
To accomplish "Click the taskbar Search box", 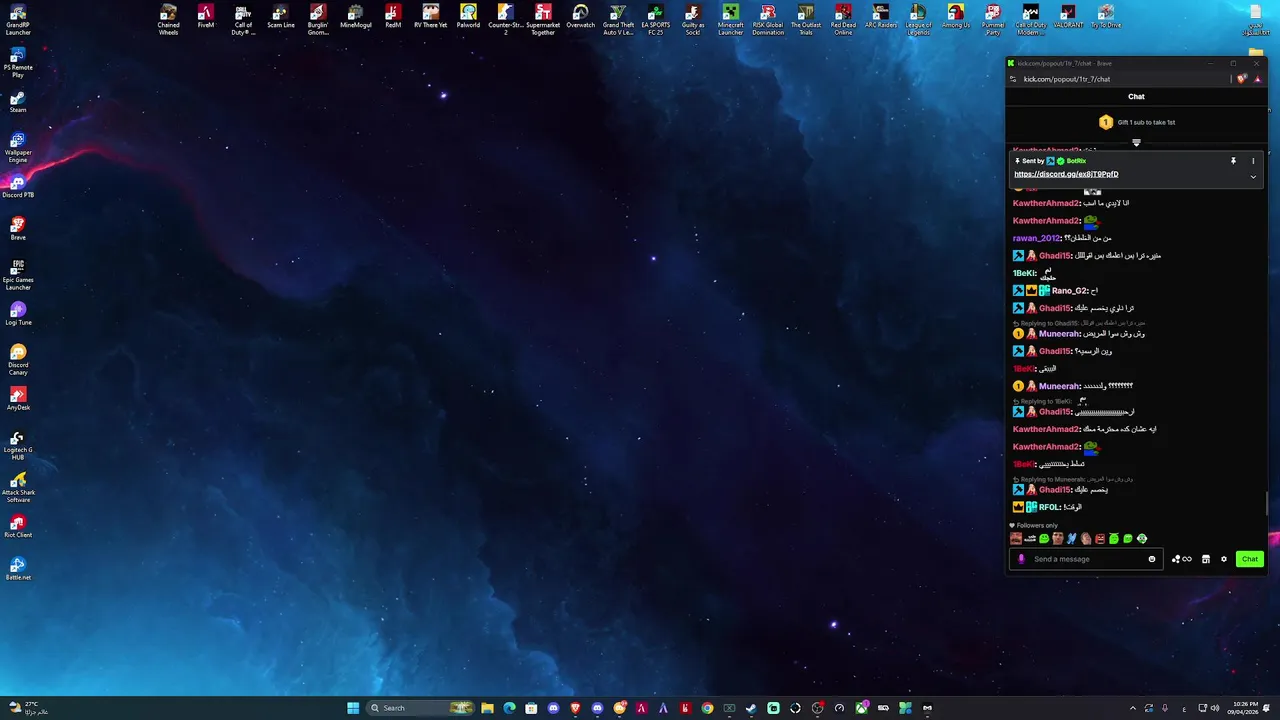I will tap(420, 708).
